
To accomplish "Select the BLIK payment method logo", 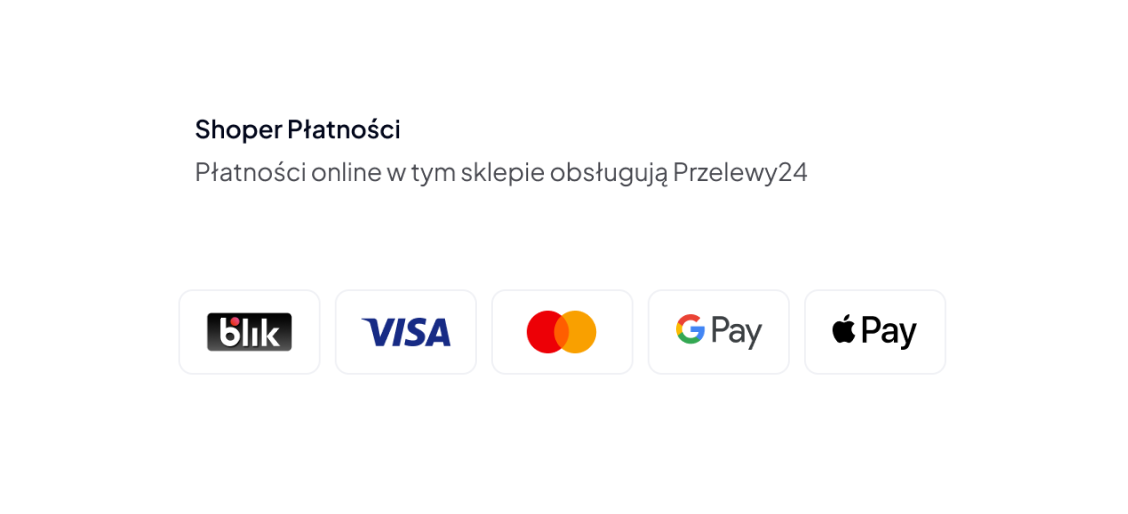I will (x=249, y=332).
